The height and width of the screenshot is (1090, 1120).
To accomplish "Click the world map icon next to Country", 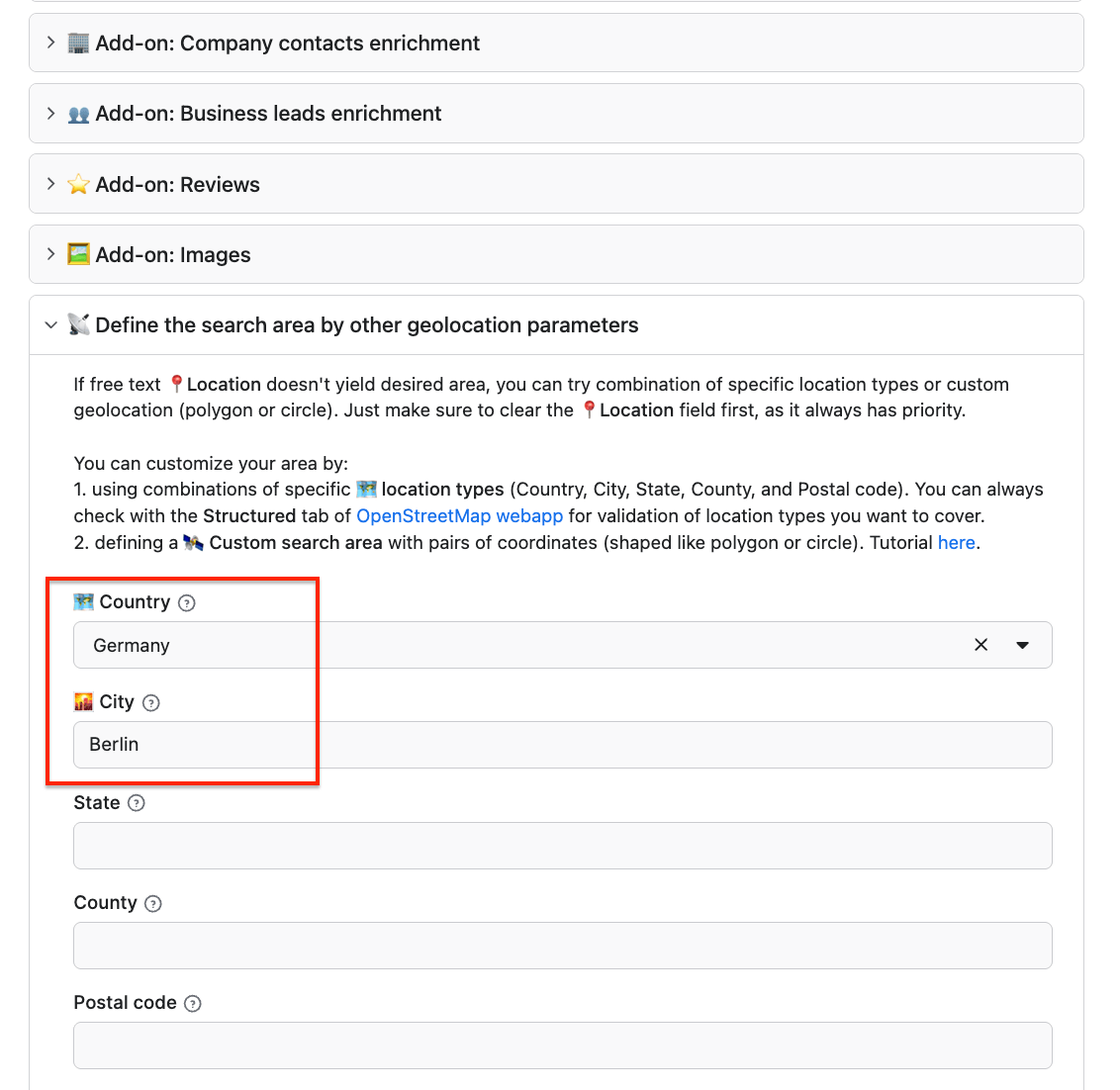I will [83, 601].
